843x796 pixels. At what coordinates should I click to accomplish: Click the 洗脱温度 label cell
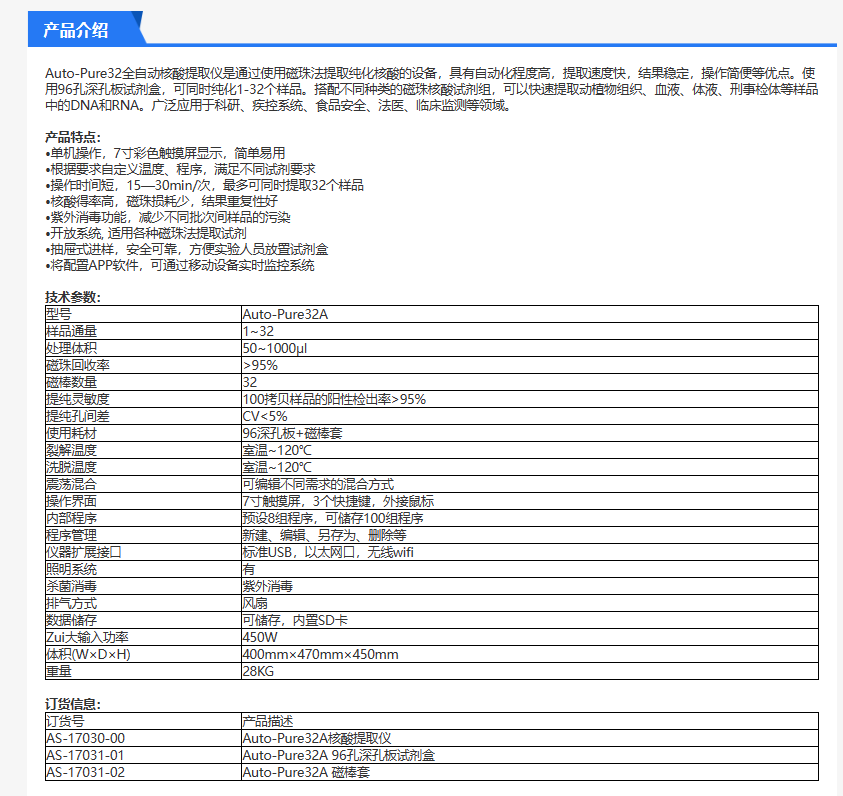coord(144,468)
